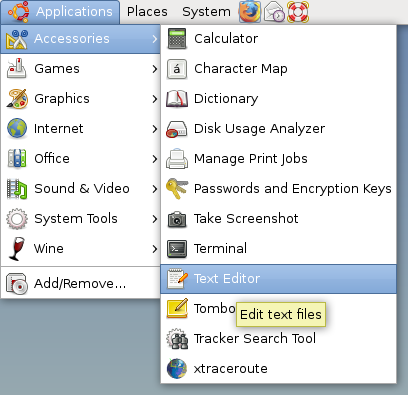The height and width of the screenshot is (395, 408).
Task: Click the Internet globe icon
Action: click(x=17, y=128)
